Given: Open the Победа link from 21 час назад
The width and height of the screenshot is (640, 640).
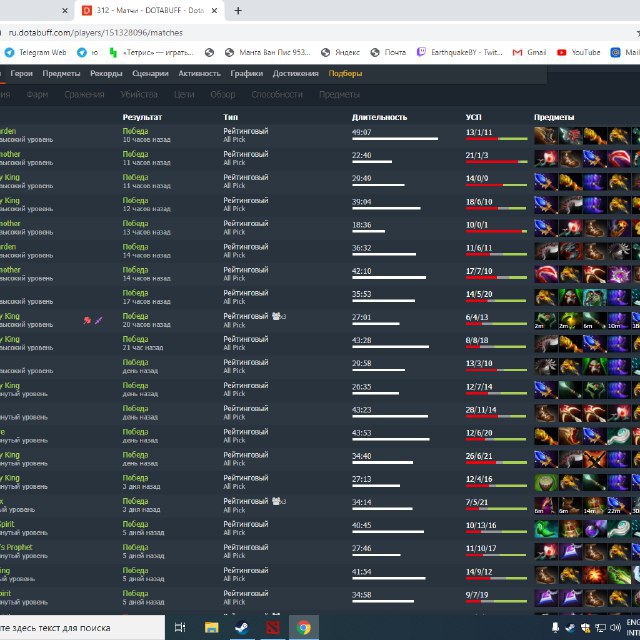Looking at the screenshot, I should [135, 339].
